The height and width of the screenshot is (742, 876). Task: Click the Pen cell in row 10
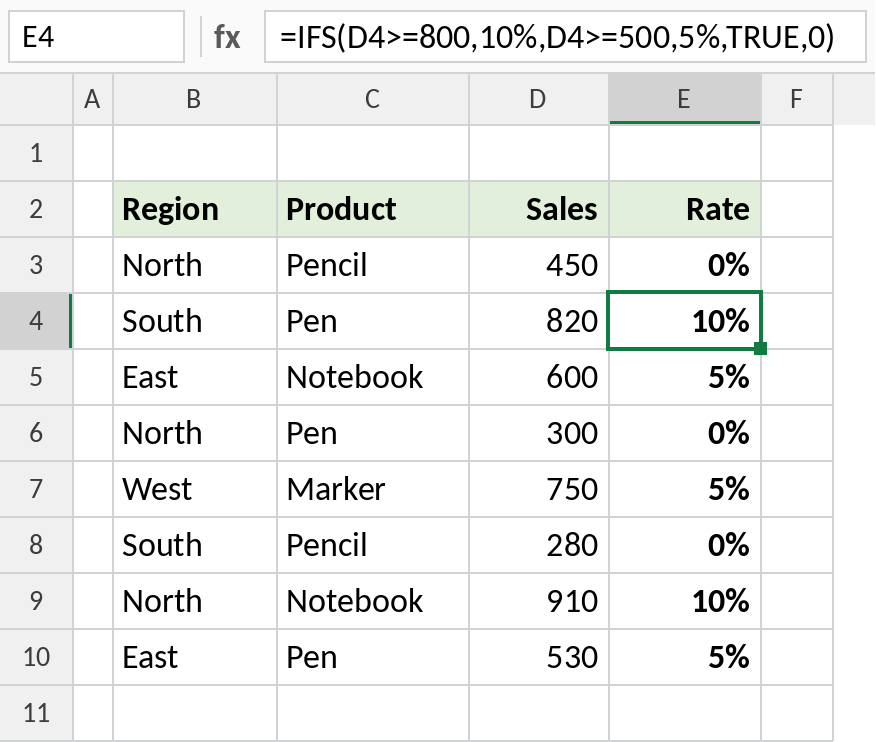tap(373, 657)
